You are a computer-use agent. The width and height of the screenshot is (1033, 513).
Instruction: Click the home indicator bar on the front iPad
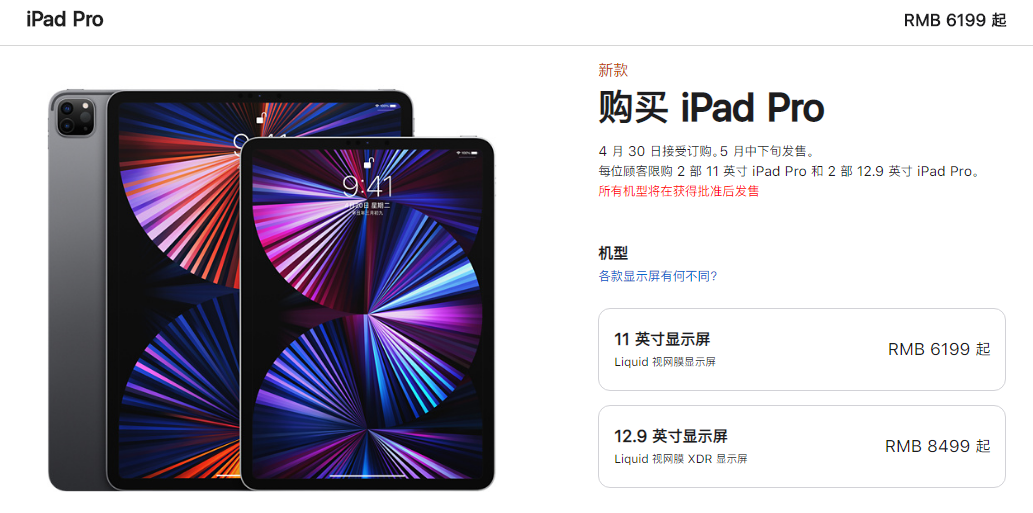(x=368, y=476)
